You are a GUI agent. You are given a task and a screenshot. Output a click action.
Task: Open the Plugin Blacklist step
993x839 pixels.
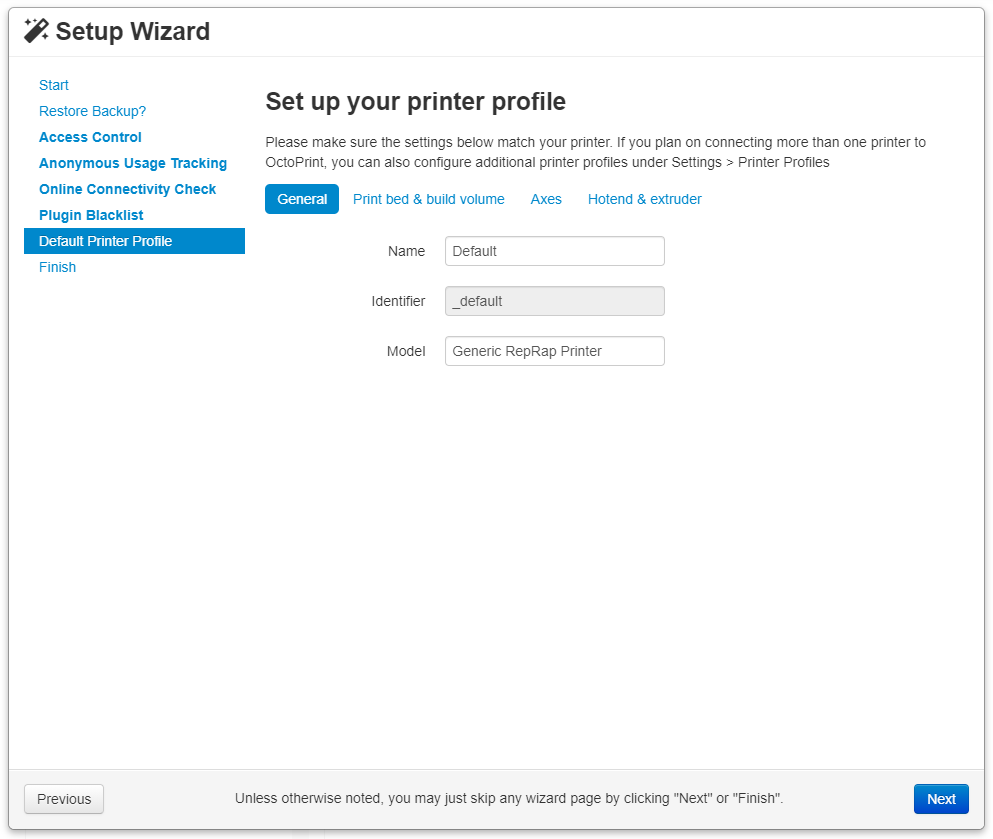point(91,215)
